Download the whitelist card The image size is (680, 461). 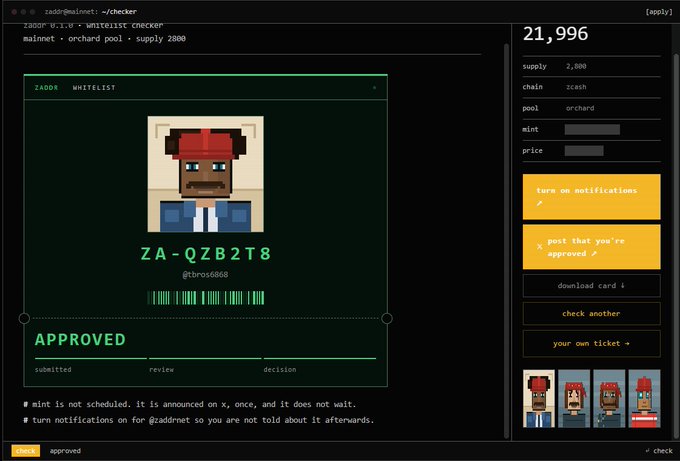click(x=592, y=286)
